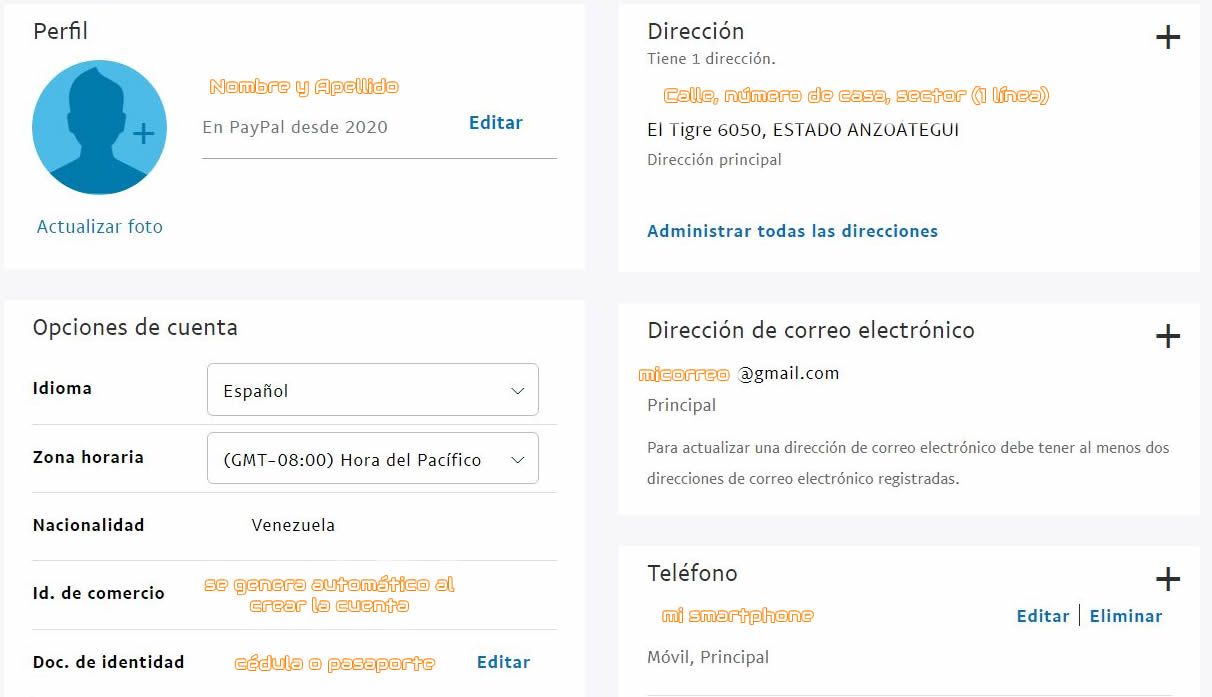Open the Idioma dropdown showing Español
This screenshot has width=1212, height=697.
372,390
